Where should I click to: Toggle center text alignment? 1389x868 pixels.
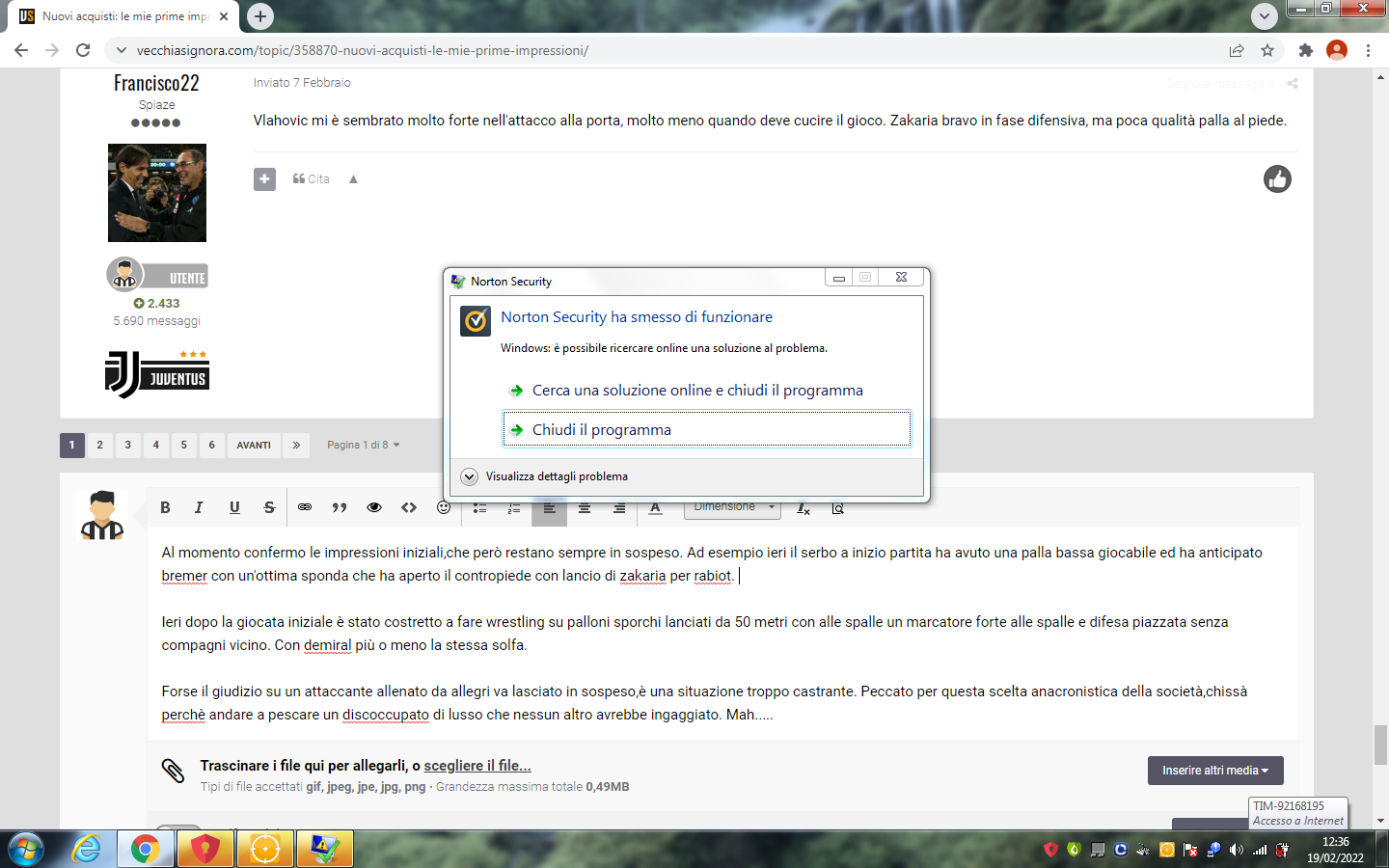[585, 508]
